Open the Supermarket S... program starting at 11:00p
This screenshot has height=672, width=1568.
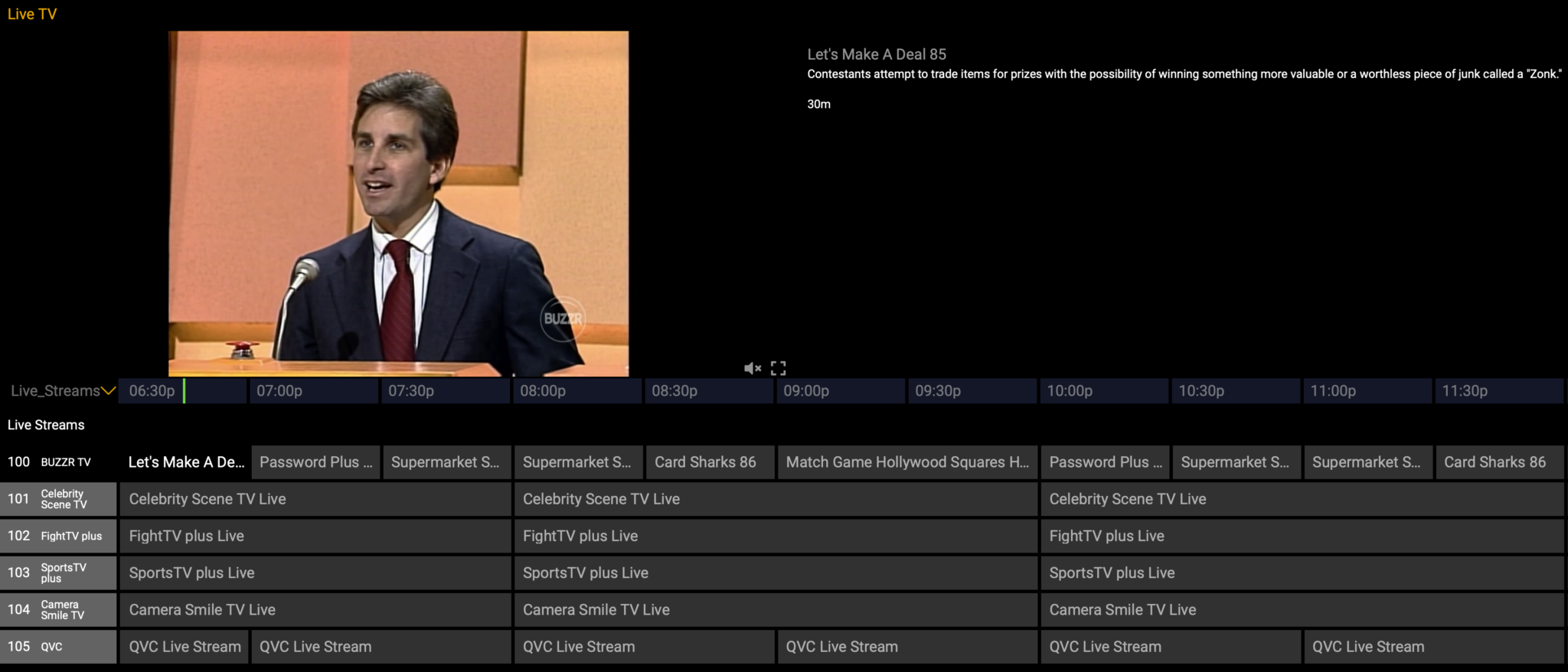1369,462
